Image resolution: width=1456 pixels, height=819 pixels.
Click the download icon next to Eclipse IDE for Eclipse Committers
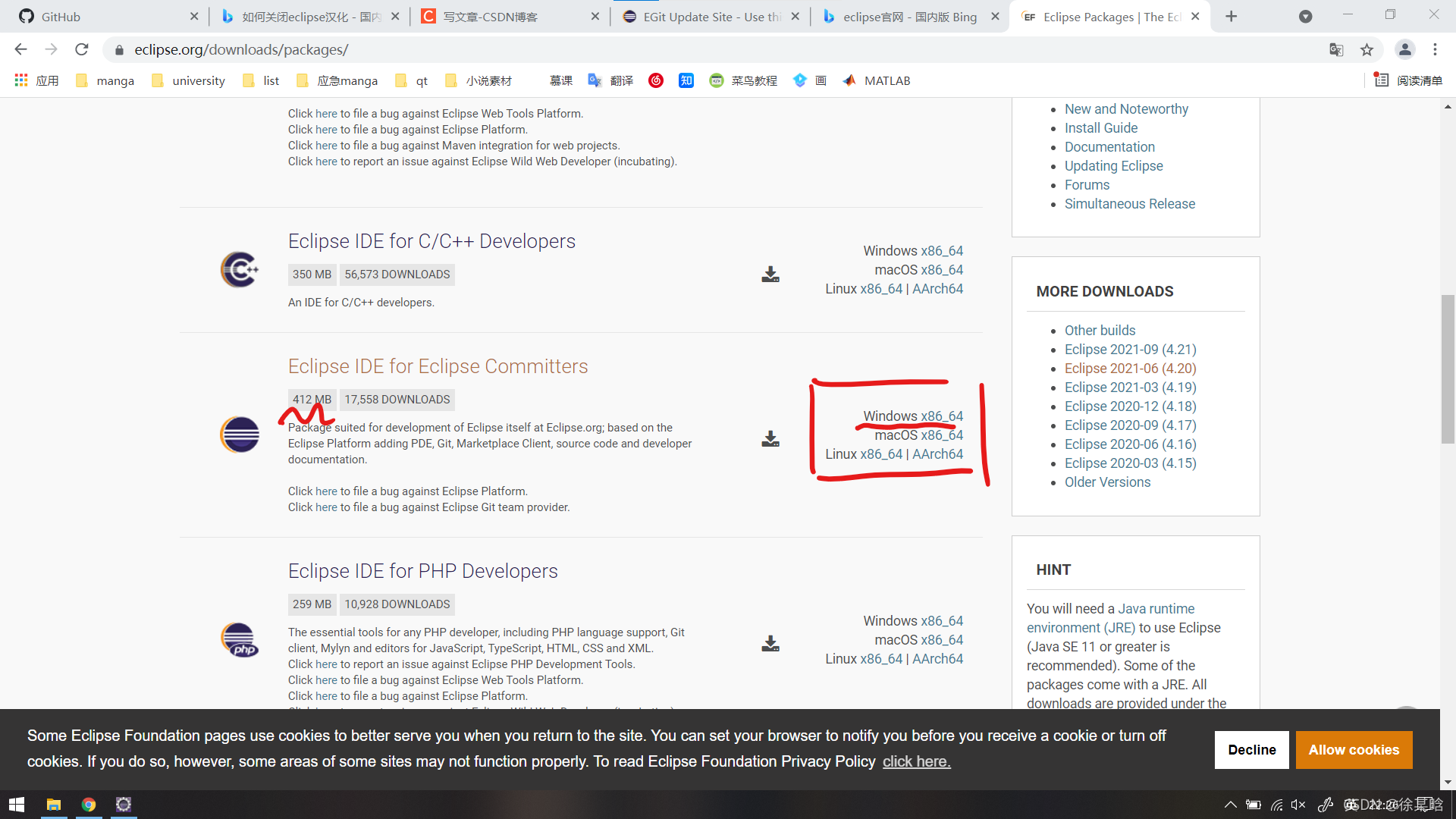pos(770,438)
